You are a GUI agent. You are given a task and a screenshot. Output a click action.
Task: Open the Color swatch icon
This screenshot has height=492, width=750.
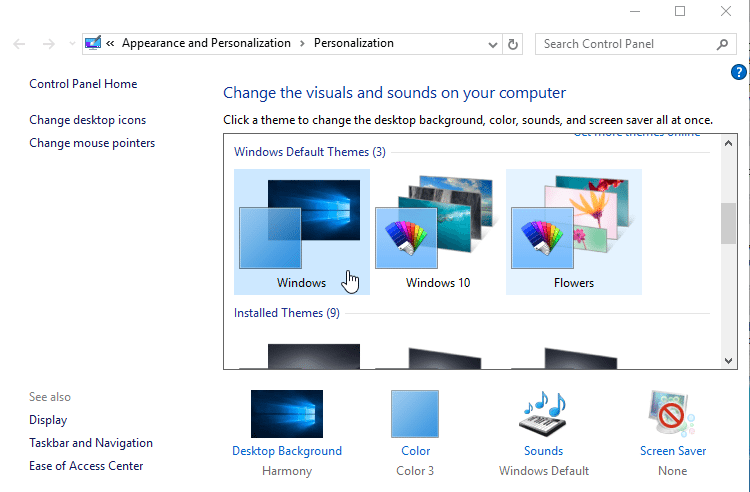point(415,414)
